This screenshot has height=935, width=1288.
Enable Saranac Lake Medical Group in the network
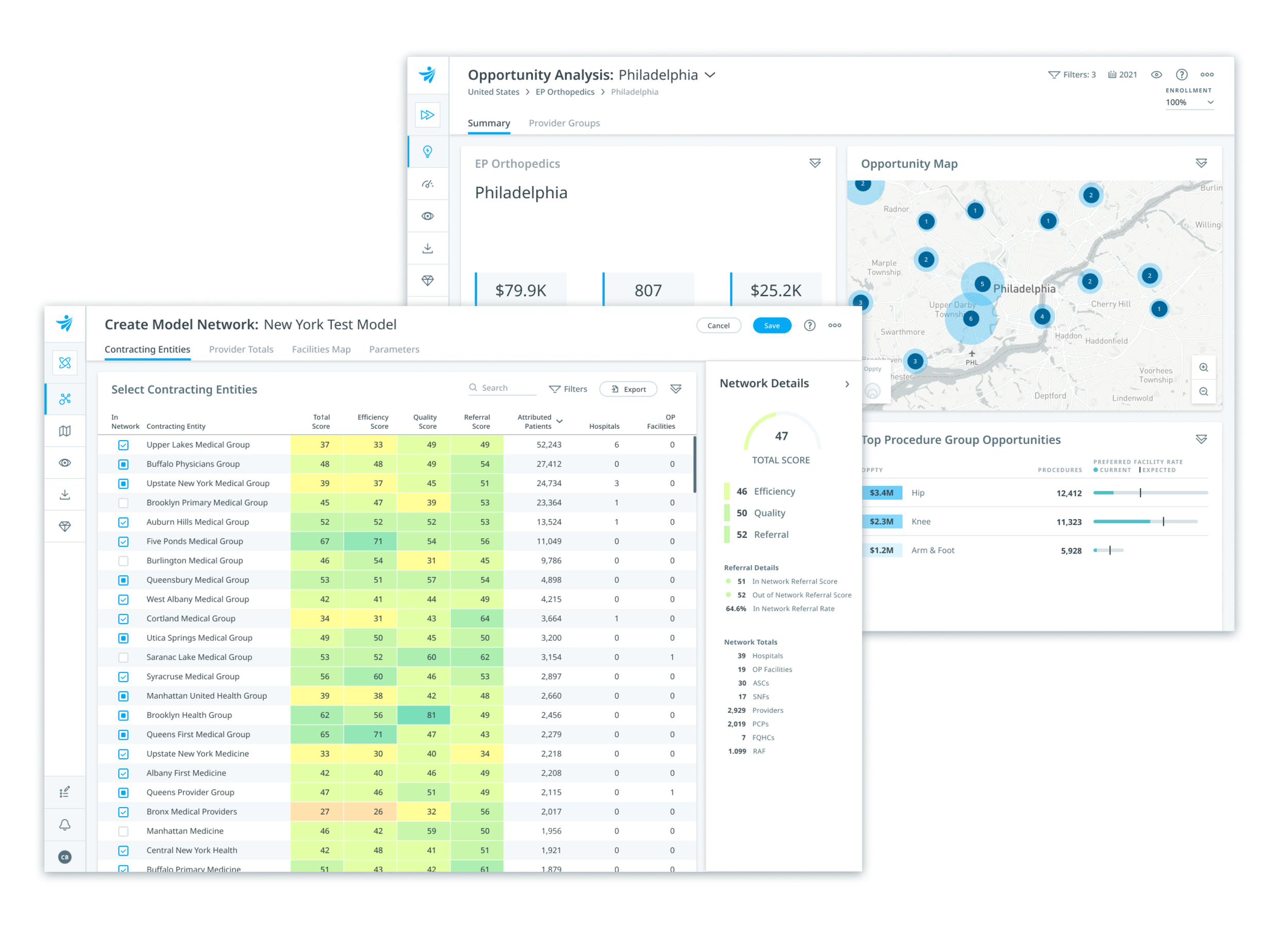(x=123, y=657)
